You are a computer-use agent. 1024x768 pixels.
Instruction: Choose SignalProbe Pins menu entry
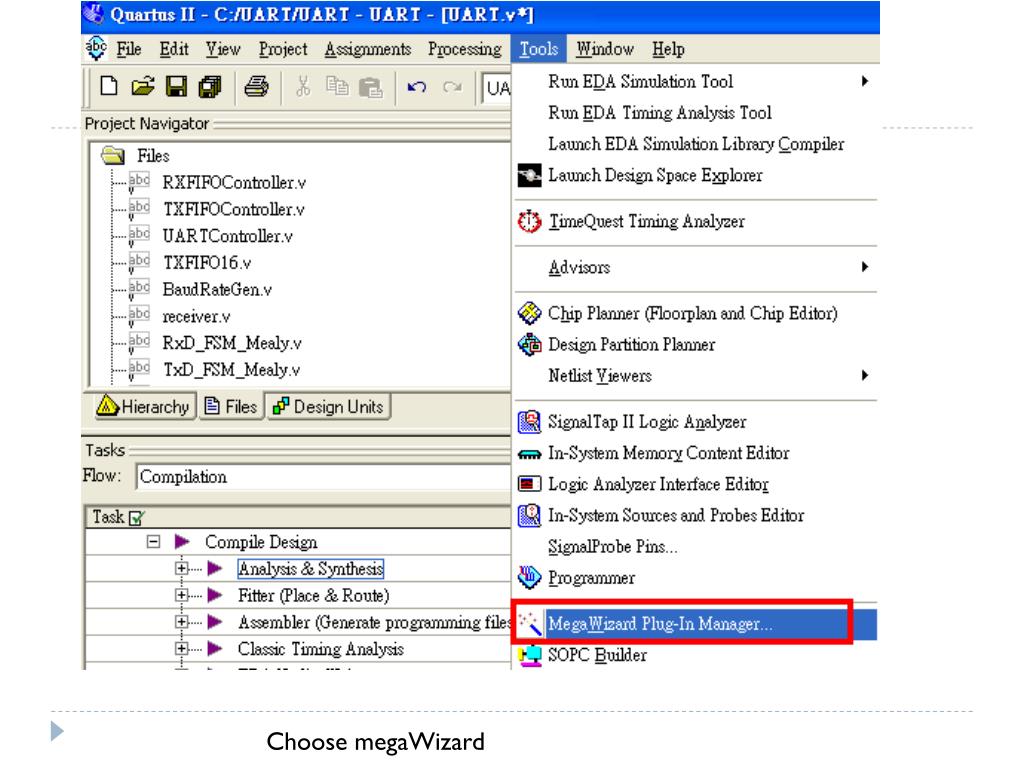click(x=696, y=547)
